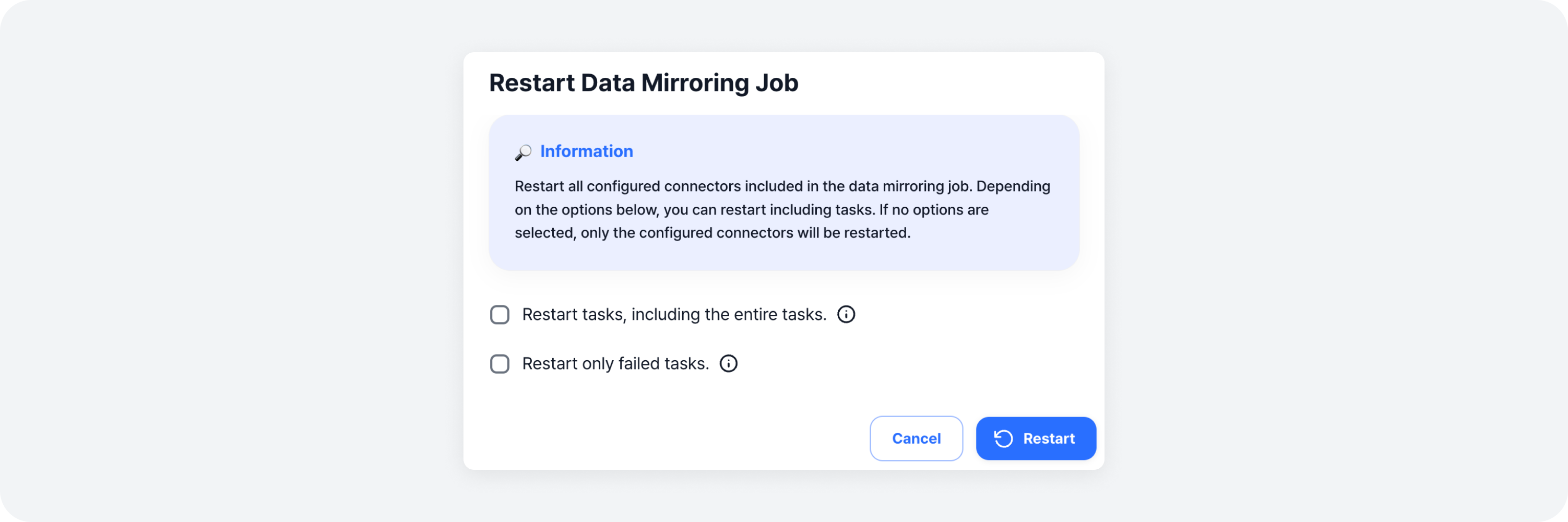
Task: Click the info icon after failed tasks option
Action: click(729, 364)
